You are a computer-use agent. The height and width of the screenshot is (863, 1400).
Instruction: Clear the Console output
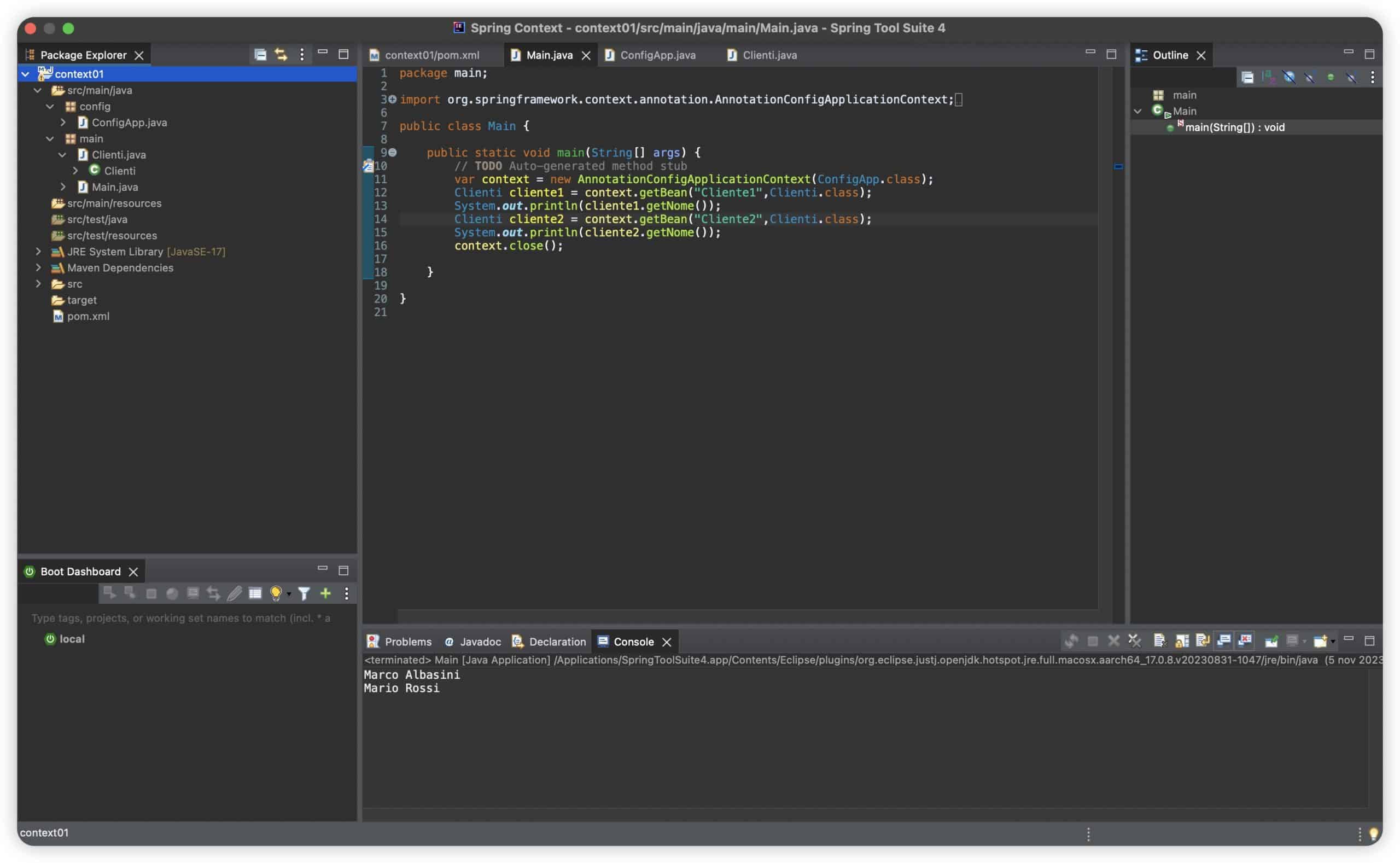[x=1159, y=641]
